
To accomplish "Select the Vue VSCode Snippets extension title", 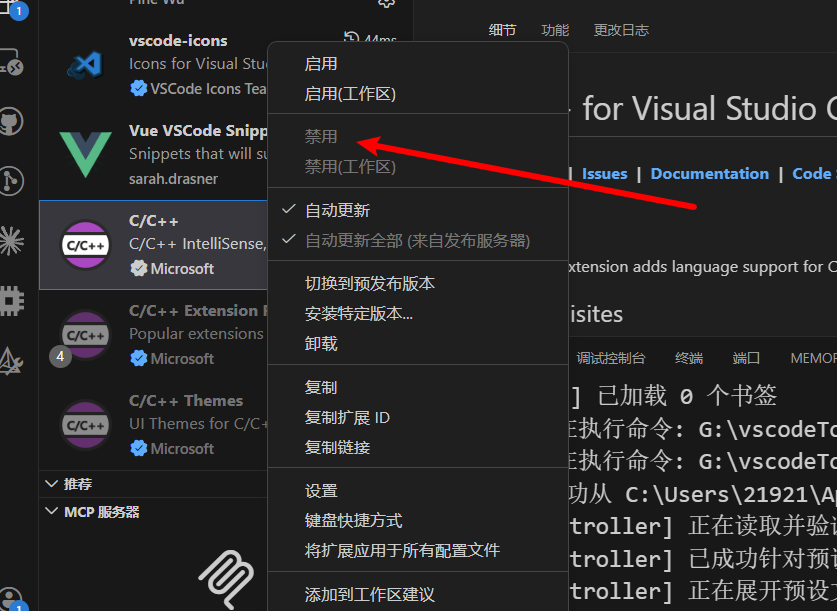I will pyautogui.click(x=198, y=131).
